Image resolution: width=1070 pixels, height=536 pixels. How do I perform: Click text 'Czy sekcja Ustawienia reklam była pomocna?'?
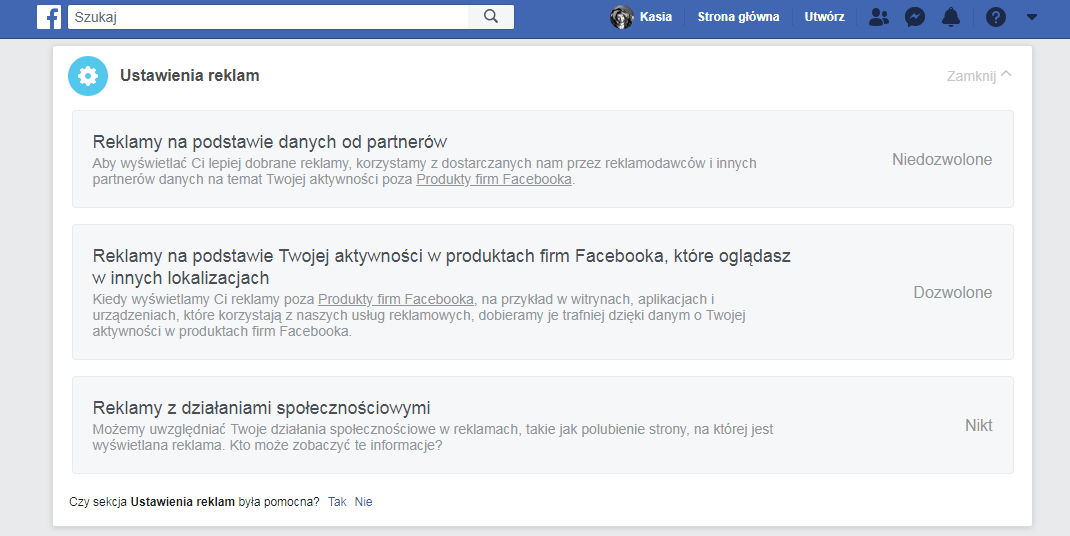(194, 502)
